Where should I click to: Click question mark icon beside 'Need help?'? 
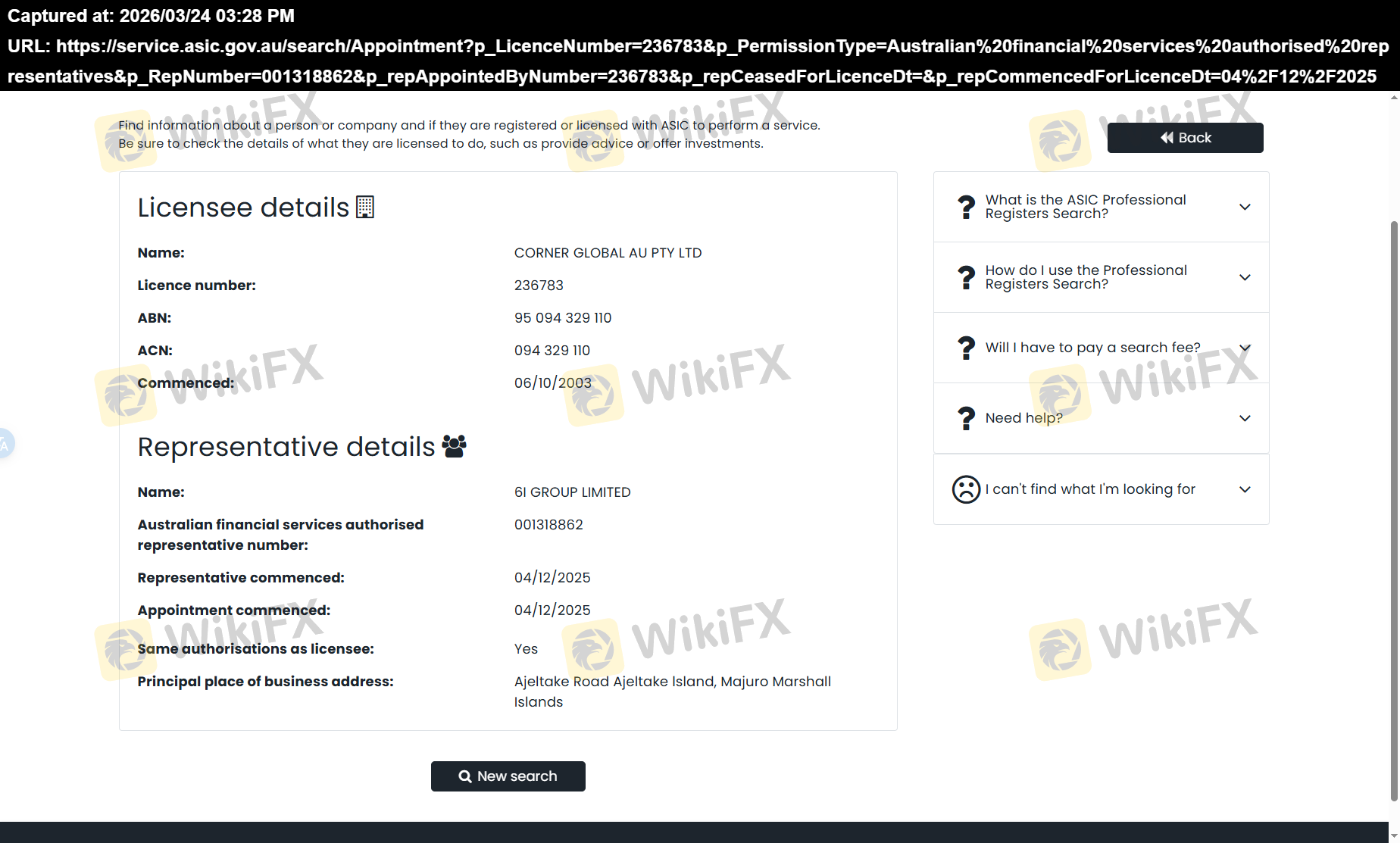pyautogui.click(x=966, y=418)
